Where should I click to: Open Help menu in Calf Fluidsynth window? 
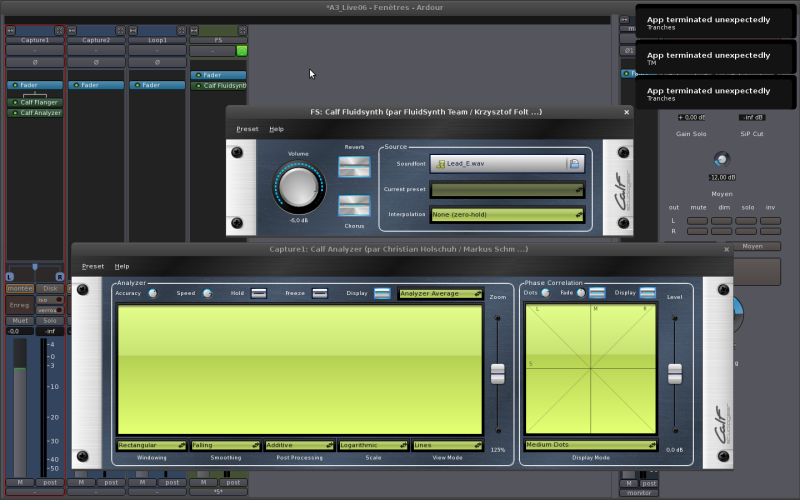277,129
